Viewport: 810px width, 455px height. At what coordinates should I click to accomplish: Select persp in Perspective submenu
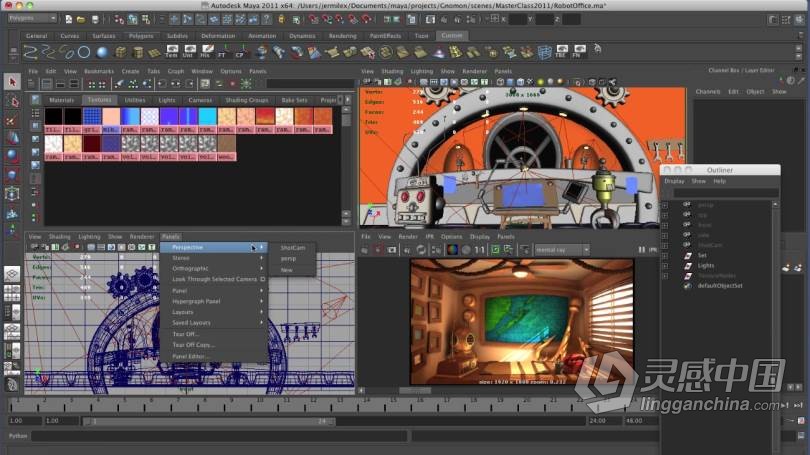pos(288,259)
